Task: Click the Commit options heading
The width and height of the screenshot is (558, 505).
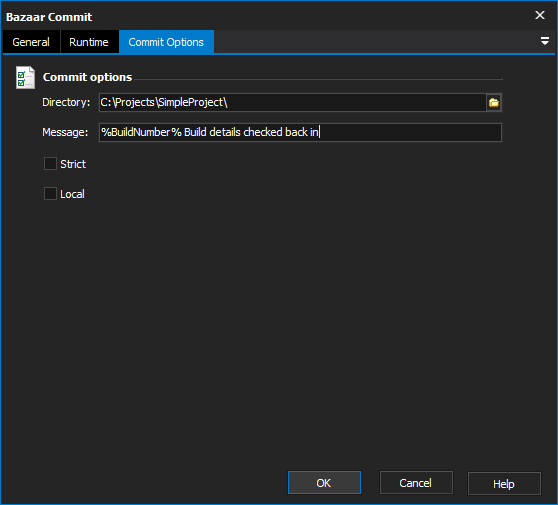Action: tap(87, 77)
